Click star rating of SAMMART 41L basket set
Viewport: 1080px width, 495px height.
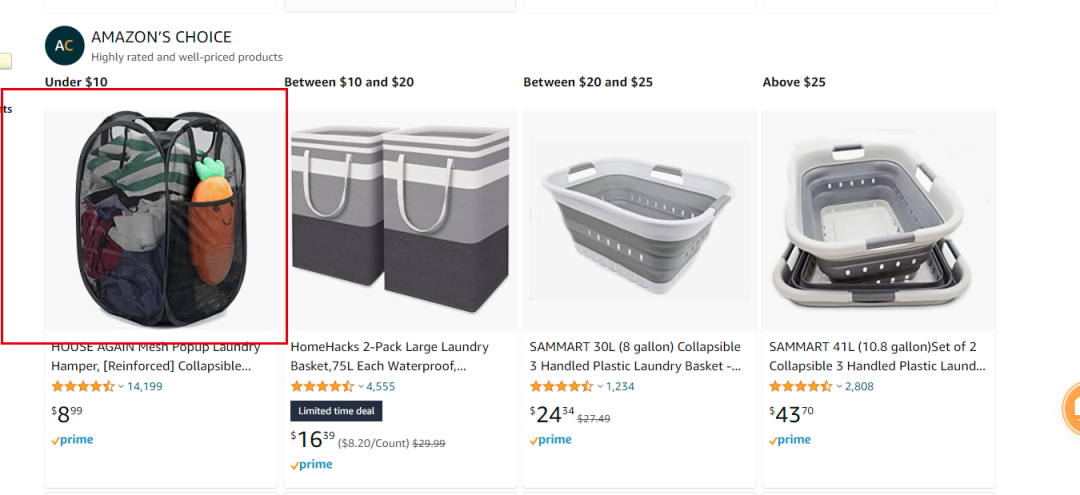pyautogui.click(x=800, y=386)
